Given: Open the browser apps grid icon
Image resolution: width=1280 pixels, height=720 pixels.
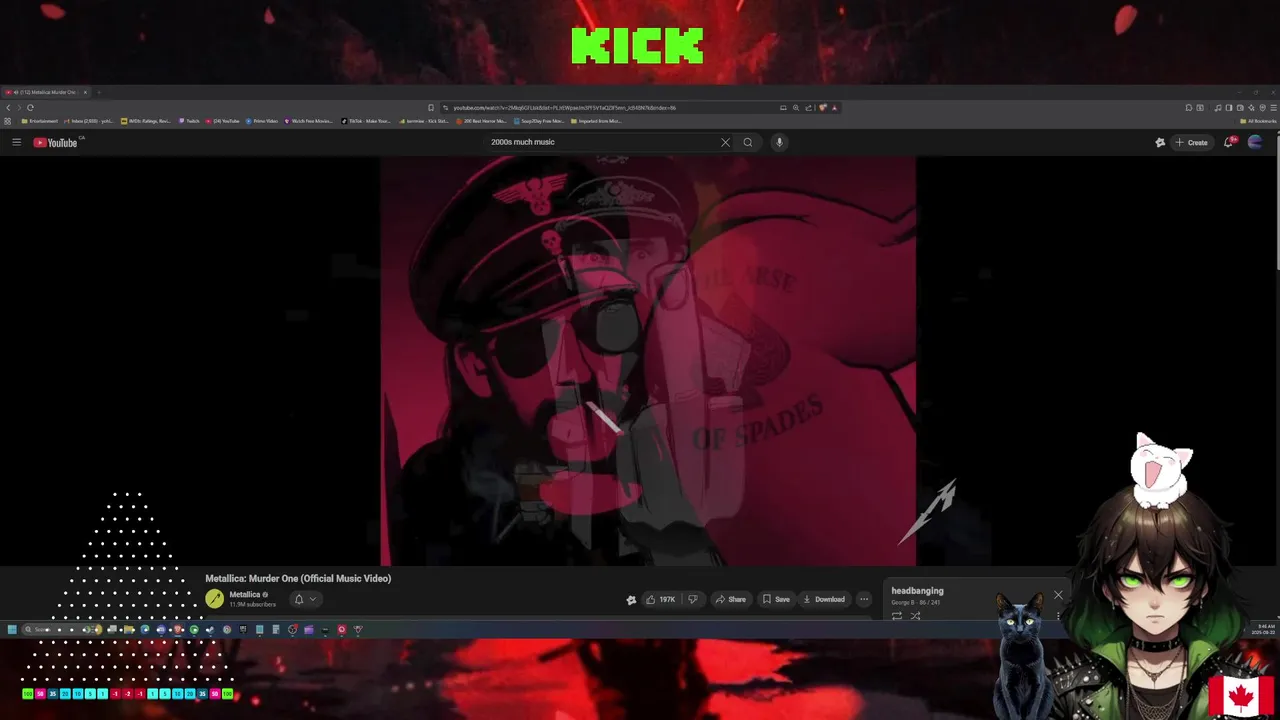Looking at the screenshot, I should (x=8, y=121).
